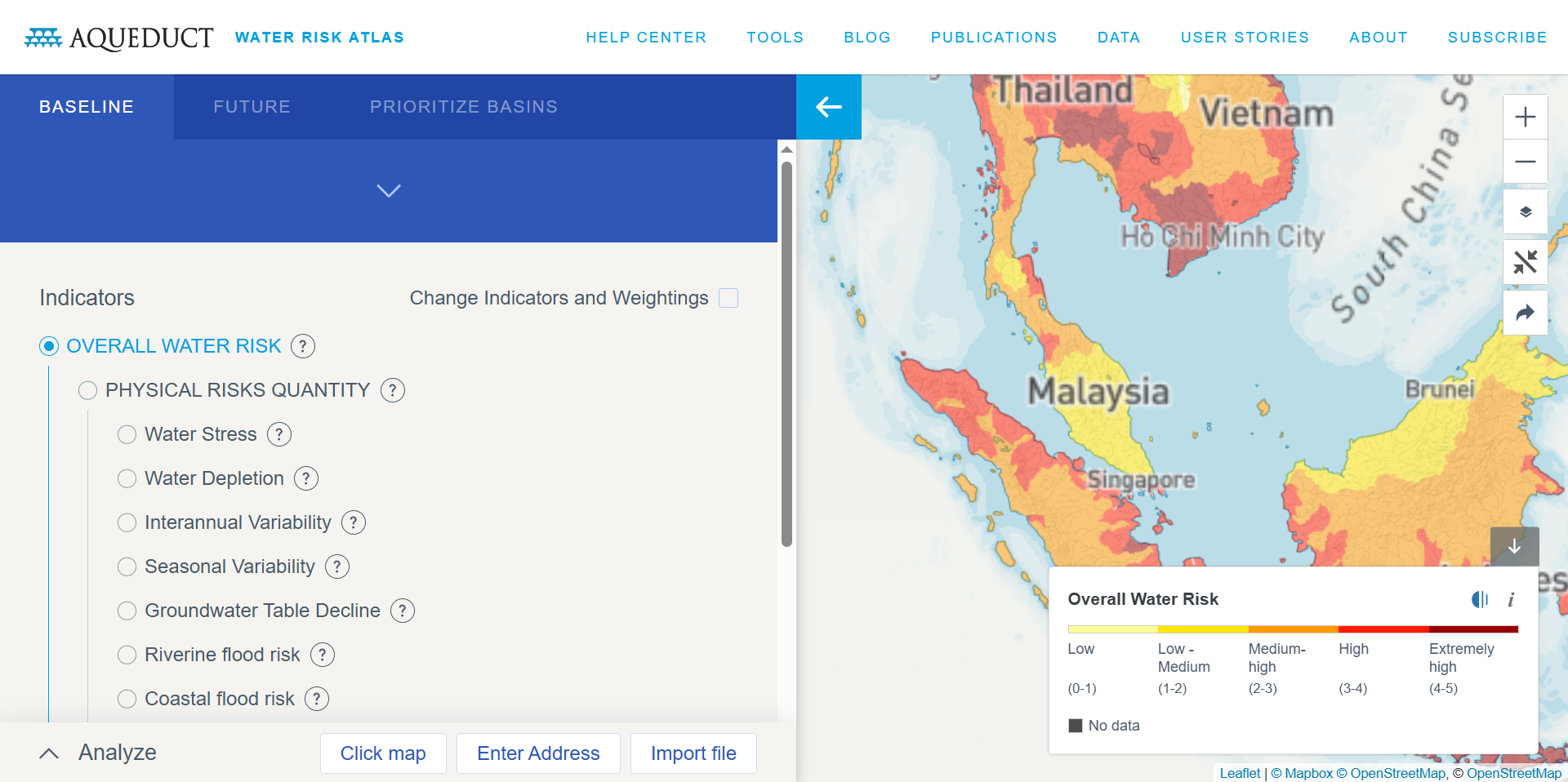Open the map layers control
Screen dimensions: 1568x782
tap(1525, 212)
